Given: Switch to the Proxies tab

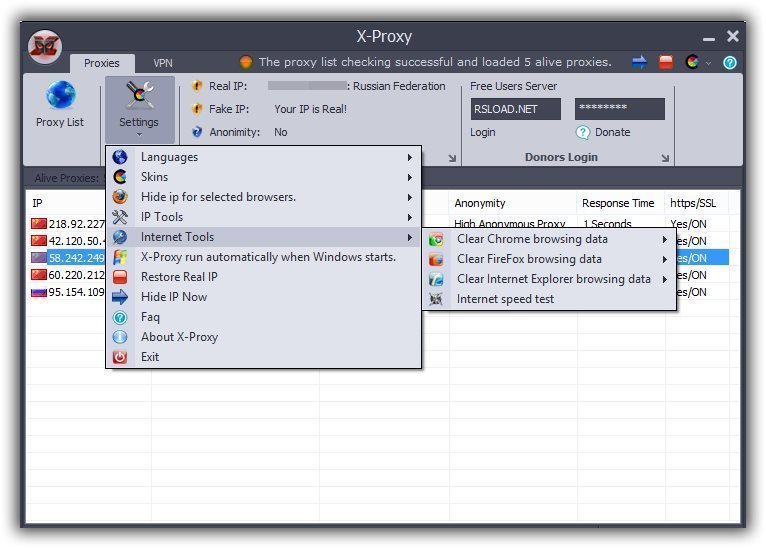Looking at the screenshot, I should (102, 63).
